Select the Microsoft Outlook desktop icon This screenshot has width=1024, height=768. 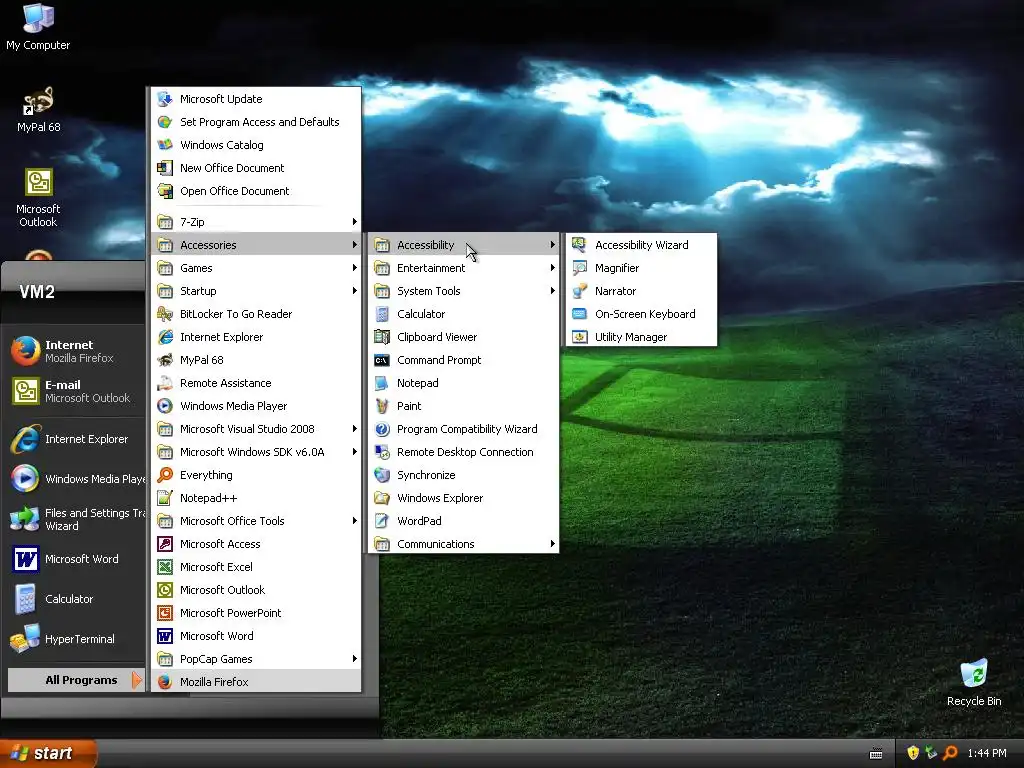coord(38,198)
